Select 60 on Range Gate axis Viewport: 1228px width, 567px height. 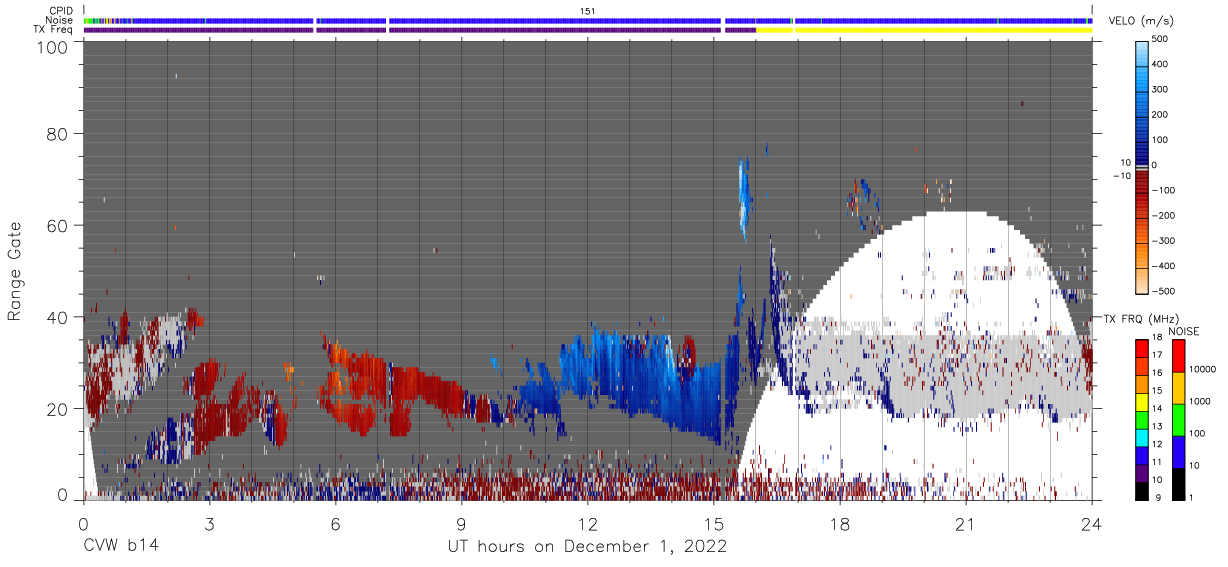pyautogui.click(x=57, y=225)
